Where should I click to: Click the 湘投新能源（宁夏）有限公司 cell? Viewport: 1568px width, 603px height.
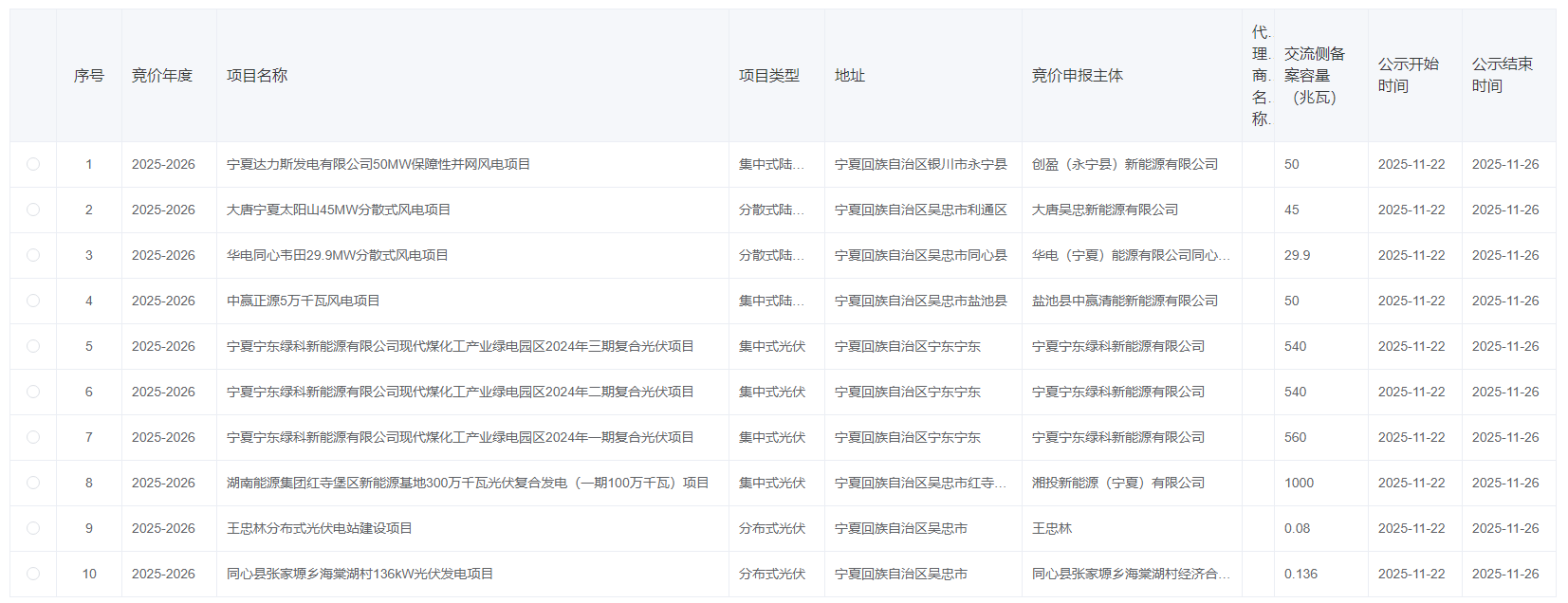1118,483
